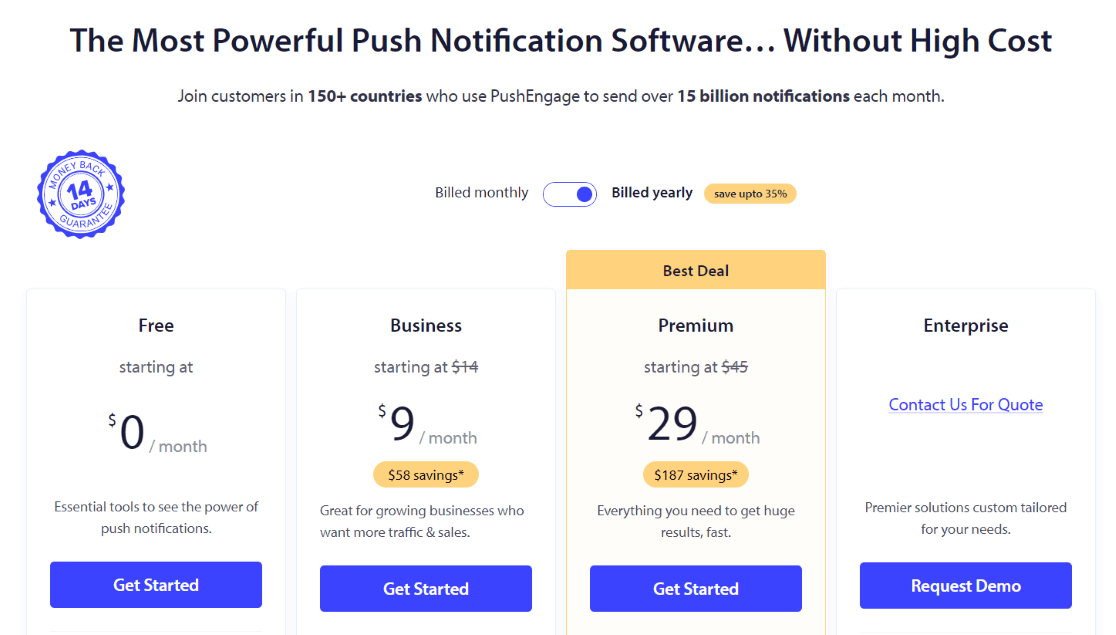Click the $58 savings badge under Business
Image resolution: width=1116 pixels, height=635 pixels.
coord(426,474)
